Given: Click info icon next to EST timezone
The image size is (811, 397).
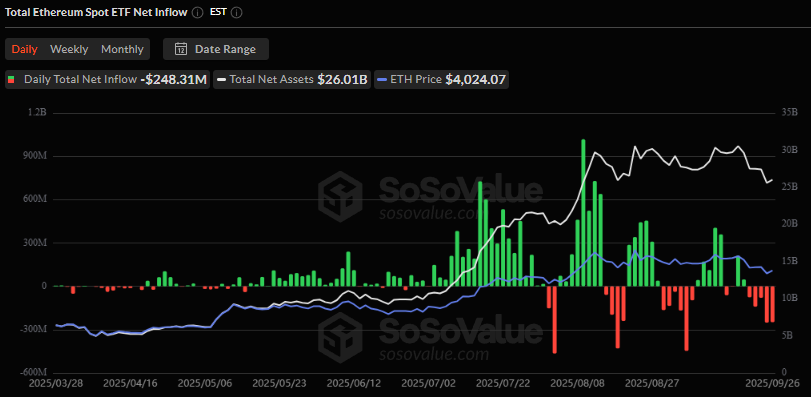Looking at the screenshot, I should pyautogui.click(x=236, y=13).
